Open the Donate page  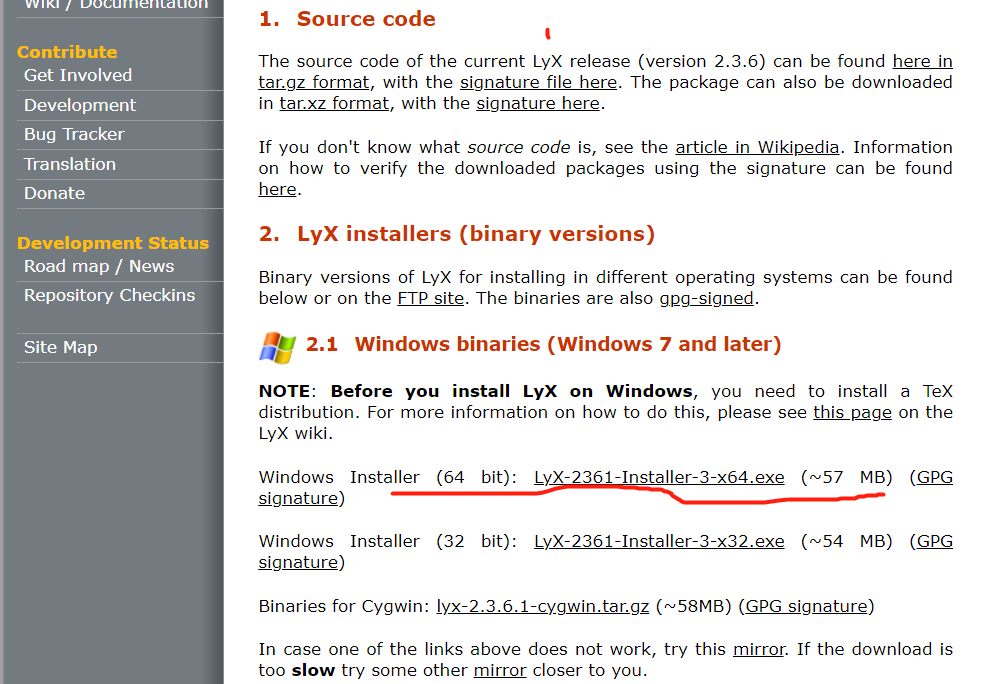54,193
